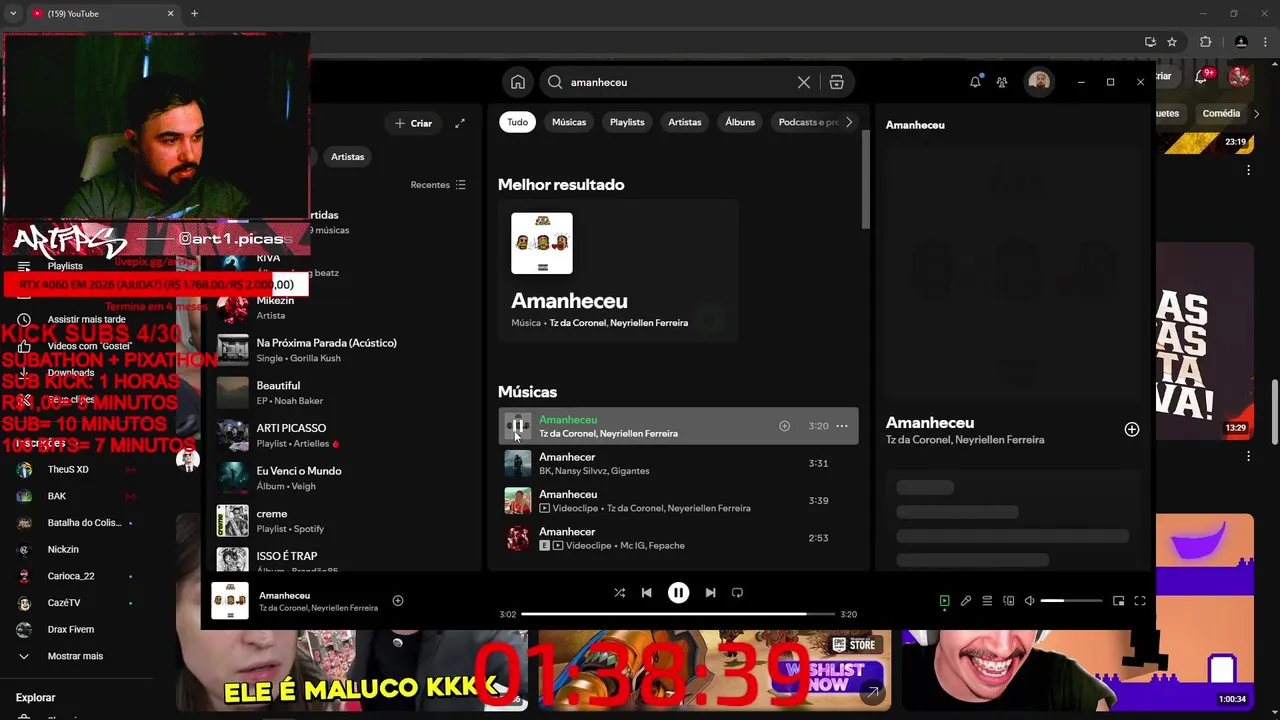This screenshot has width=1280, height=720.
Task: Skip to the previous track
Action: [647, 593]
